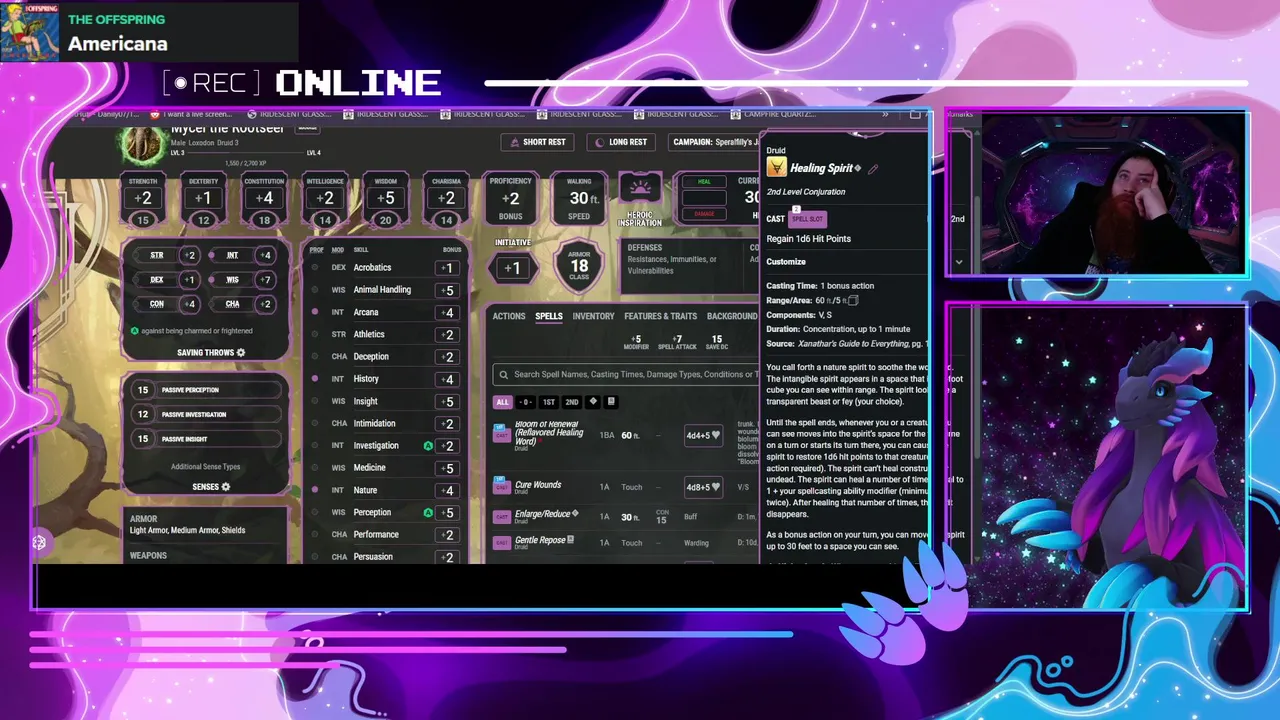Roll 4d4+5 healing for Bloom of Renewal

(x=703, y=435)
